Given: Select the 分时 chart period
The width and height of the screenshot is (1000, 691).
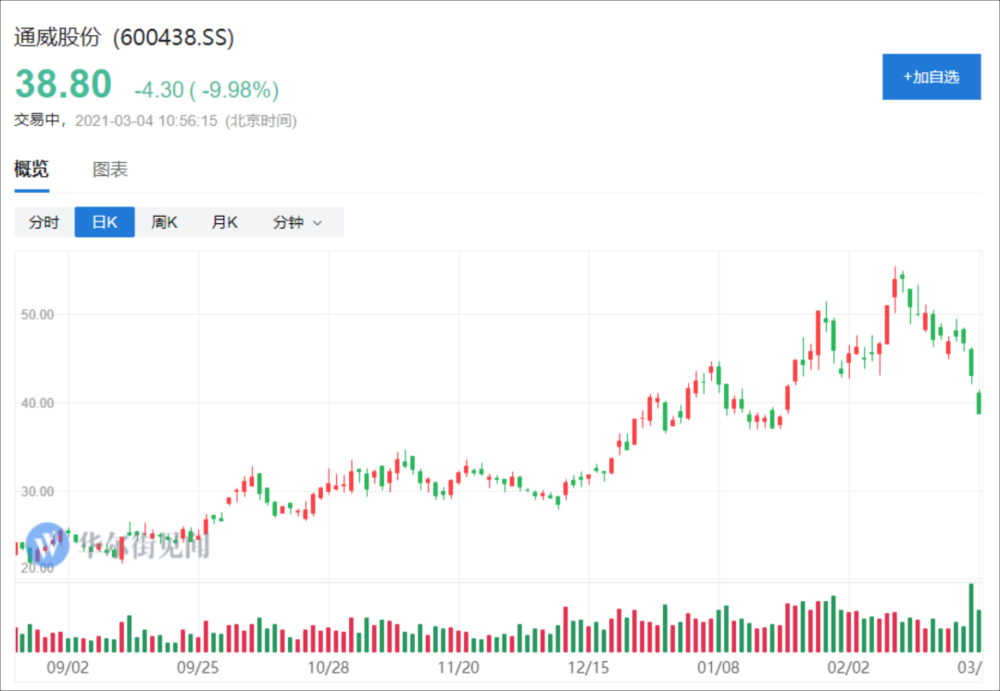Looking at the screenshot, I should tap(44, 222).
